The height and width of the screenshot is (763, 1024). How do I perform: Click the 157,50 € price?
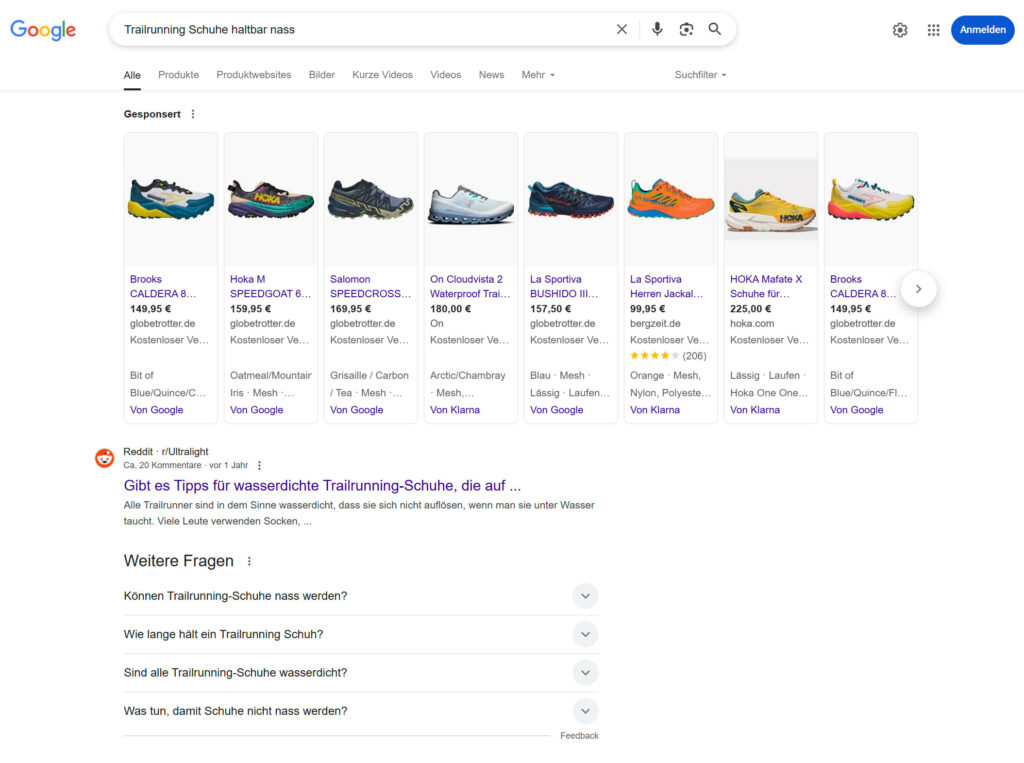click(x=551, y=308)
